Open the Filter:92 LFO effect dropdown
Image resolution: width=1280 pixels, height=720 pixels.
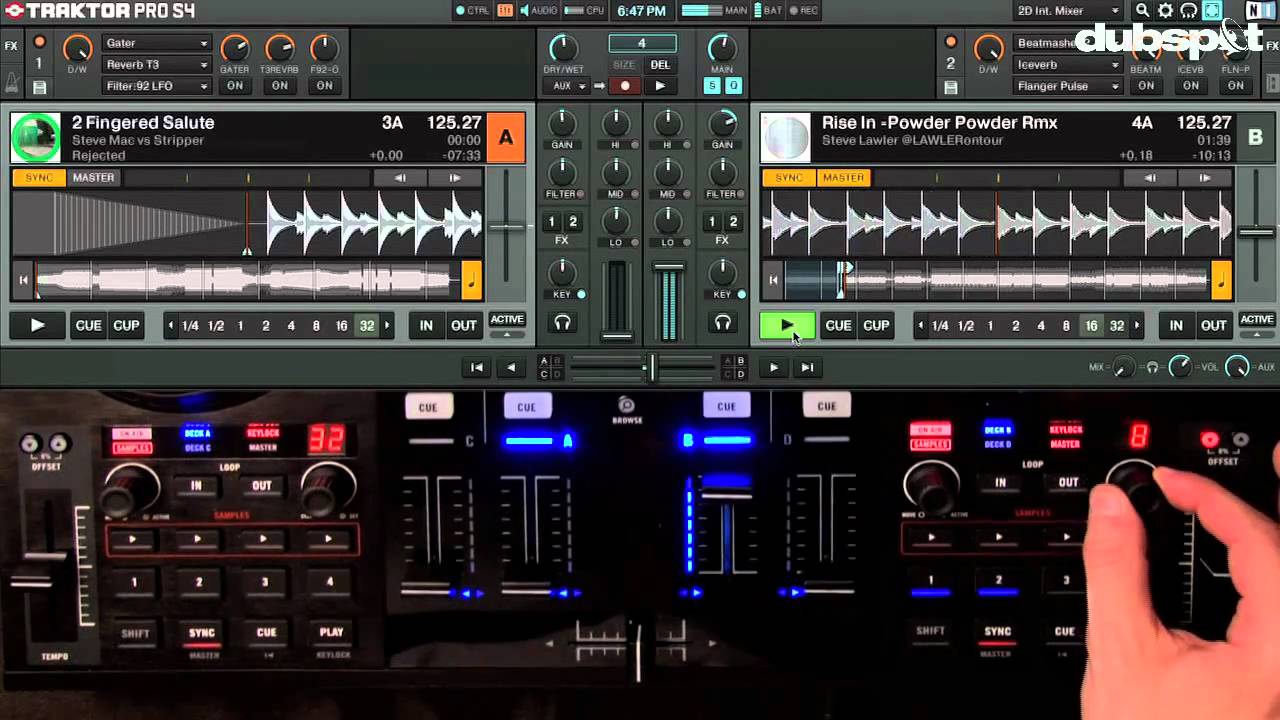(x=157, y=86)
